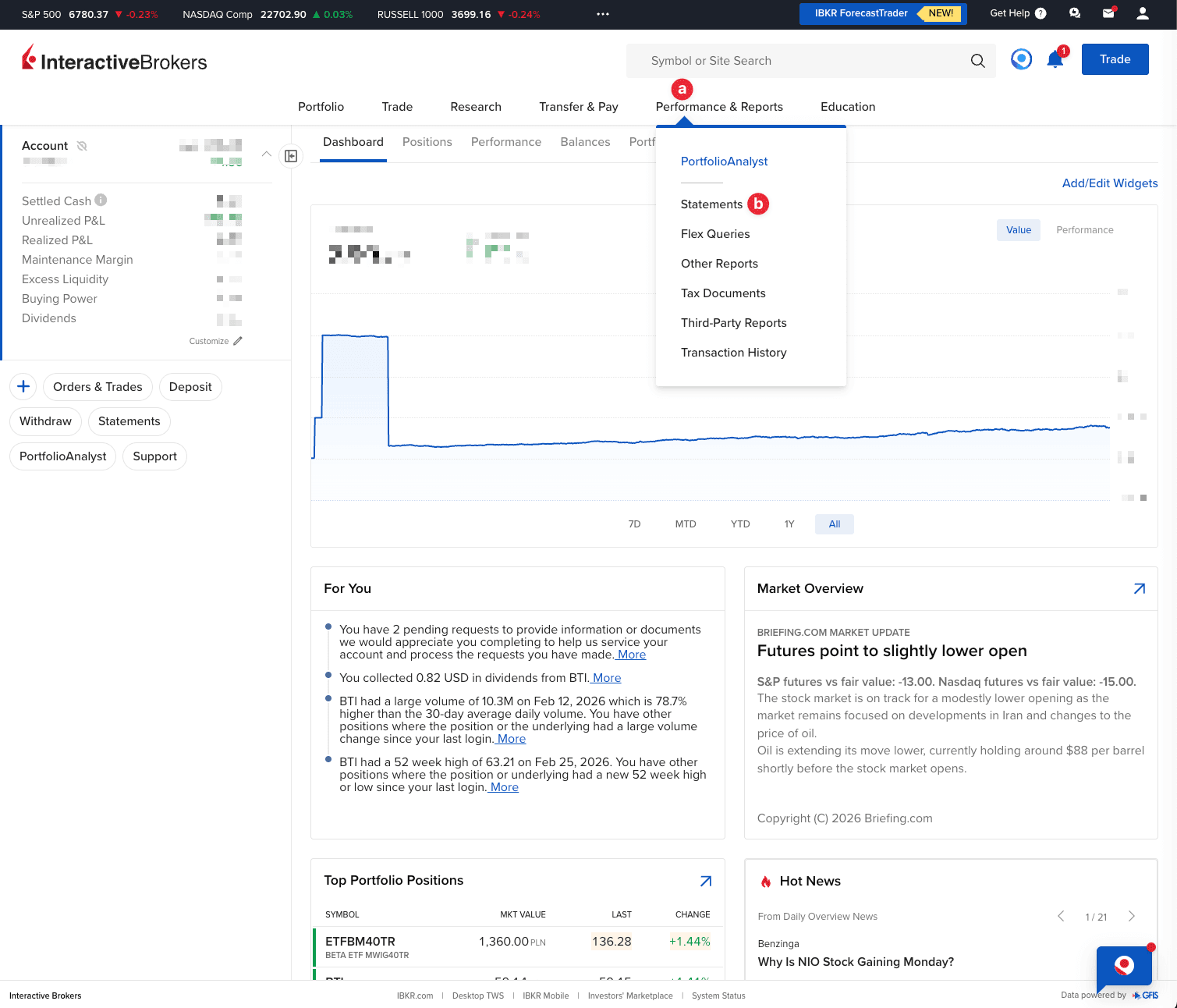Click the Settled Cash info icon
1177x1008 pixels.
tap(100, 200)
